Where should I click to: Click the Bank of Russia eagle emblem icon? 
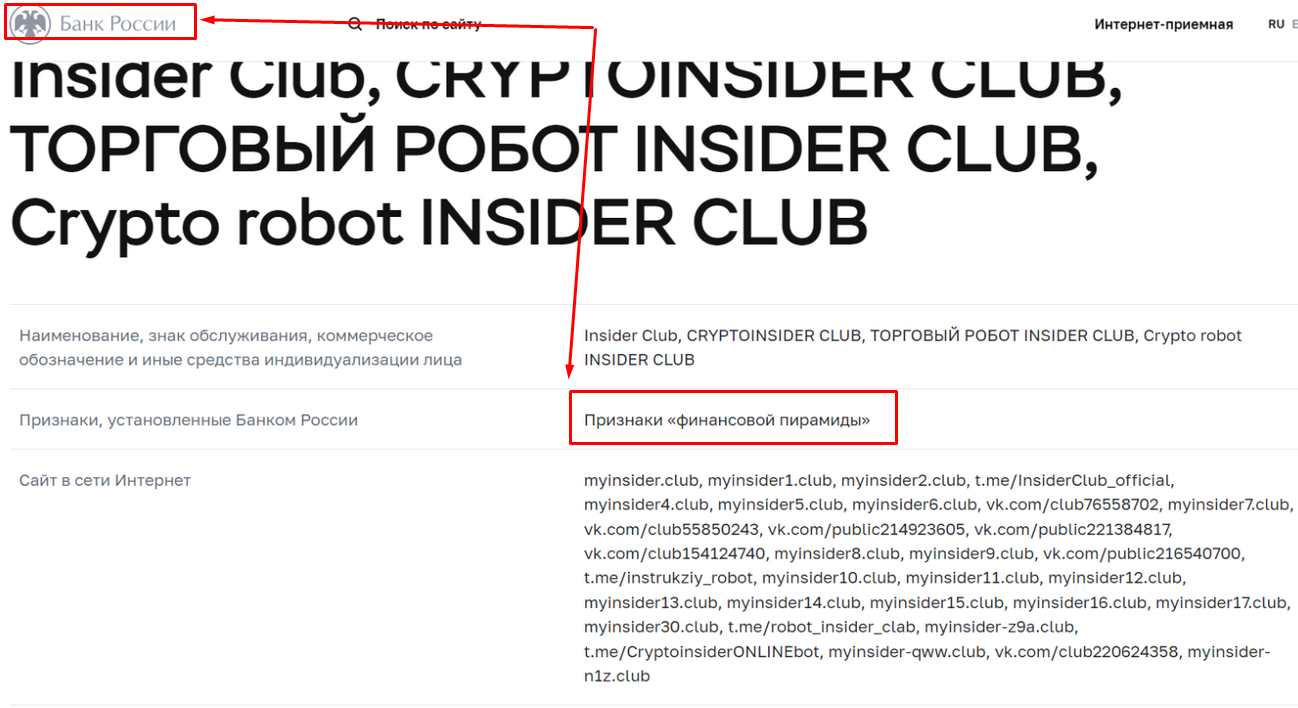click(30, 24)
